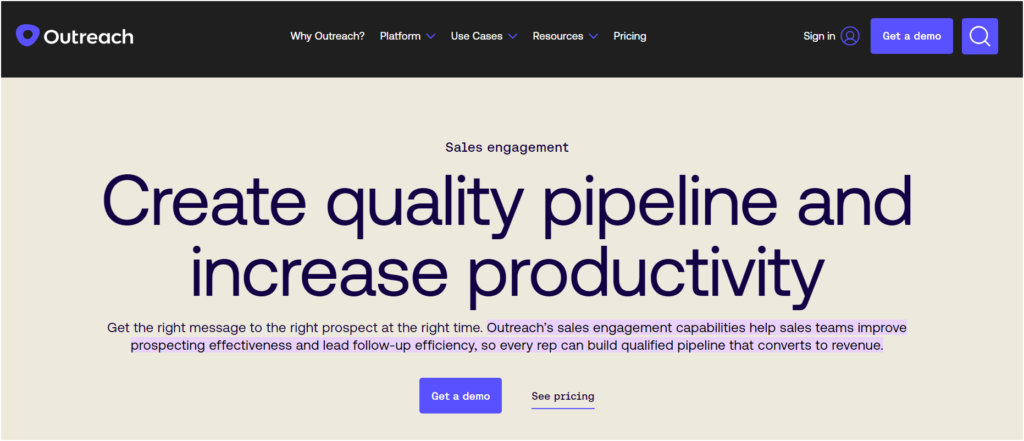
Task: Click the Outreach logo in header
Action: [74, 36]
